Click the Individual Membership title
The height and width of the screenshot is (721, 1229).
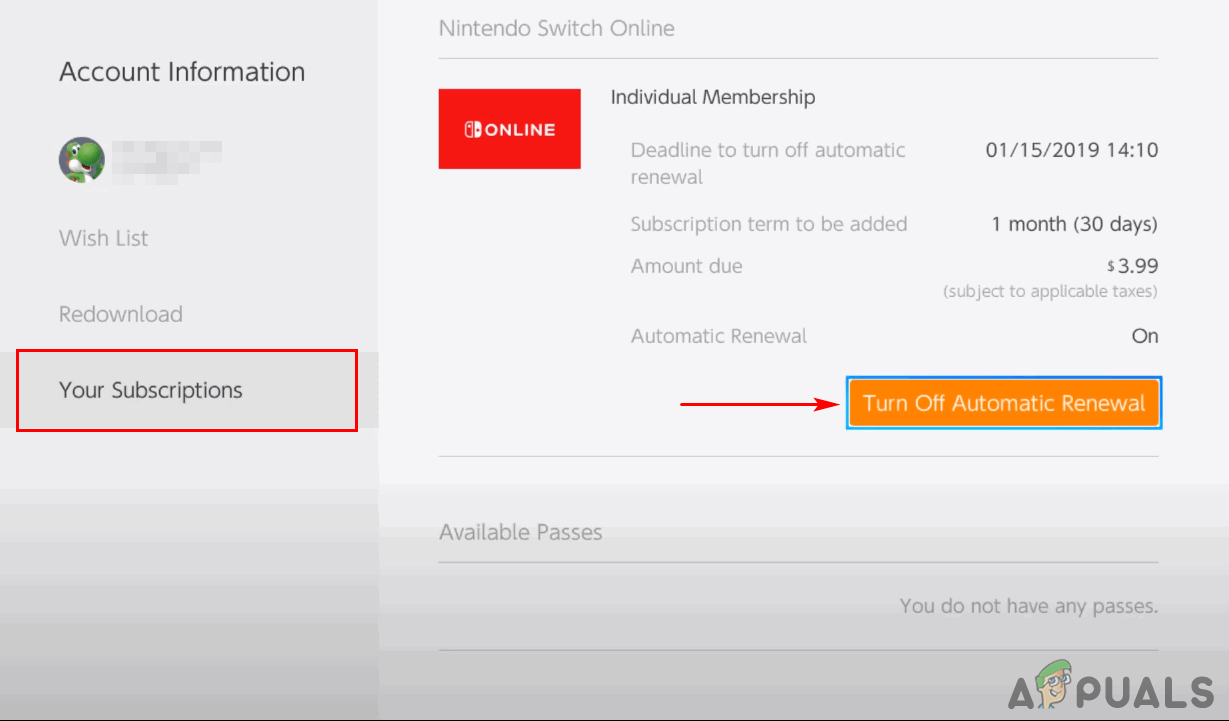(x=712, y=97)
